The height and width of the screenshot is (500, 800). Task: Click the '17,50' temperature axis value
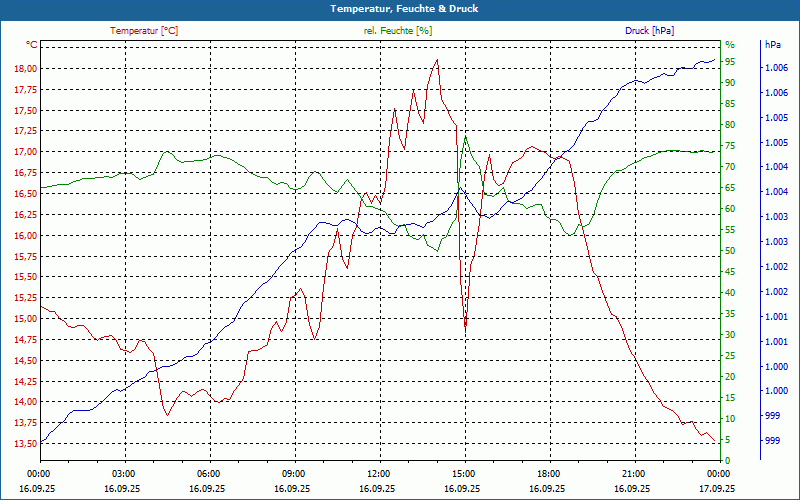click(27, 111)
